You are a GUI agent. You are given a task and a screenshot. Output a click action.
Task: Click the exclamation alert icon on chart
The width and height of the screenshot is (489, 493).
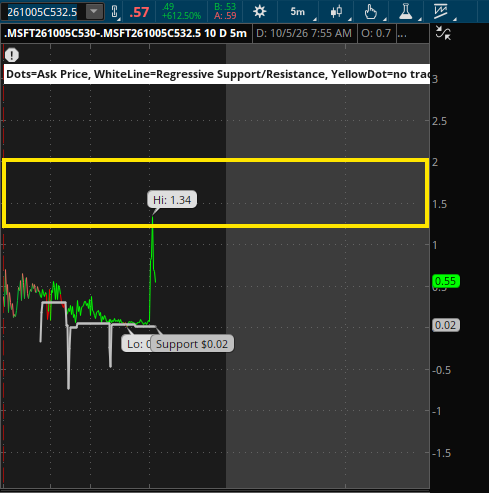click(x=12, y=55)
